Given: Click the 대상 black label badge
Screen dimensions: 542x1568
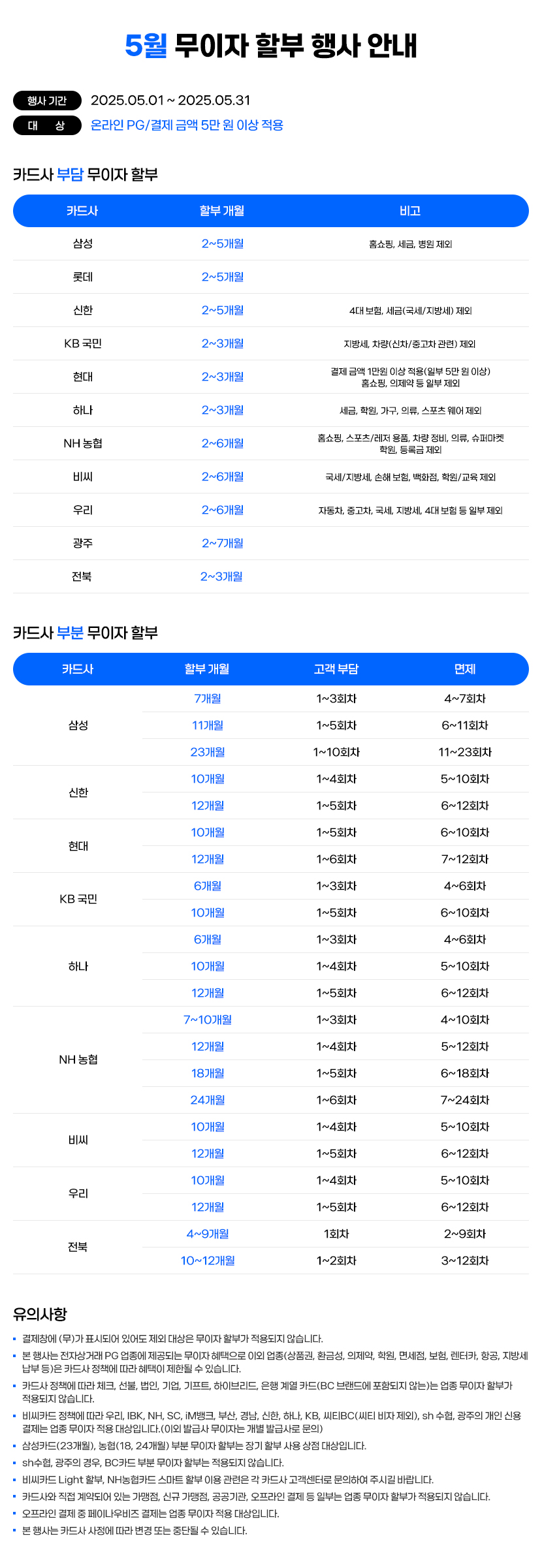Looking at the screenshot, I should point(47,125).
